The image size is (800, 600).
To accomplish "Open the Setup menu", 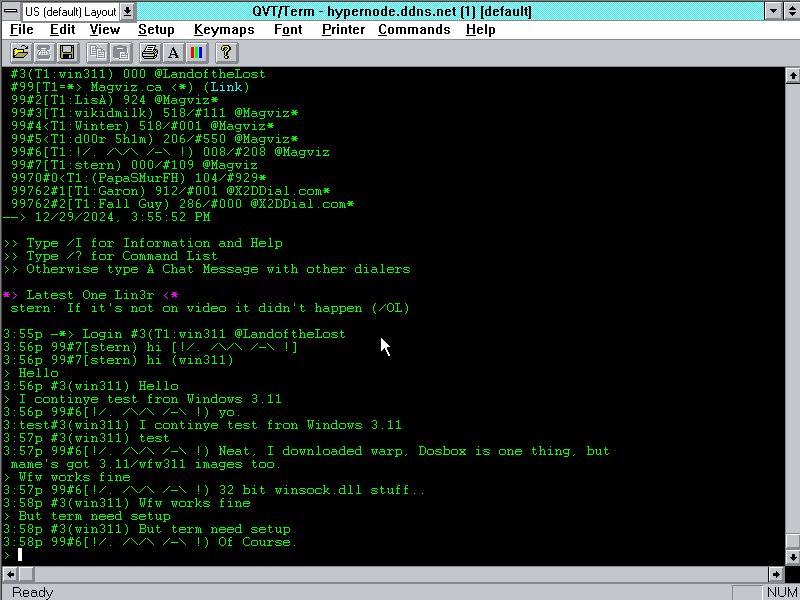I will tap(155, 30).
